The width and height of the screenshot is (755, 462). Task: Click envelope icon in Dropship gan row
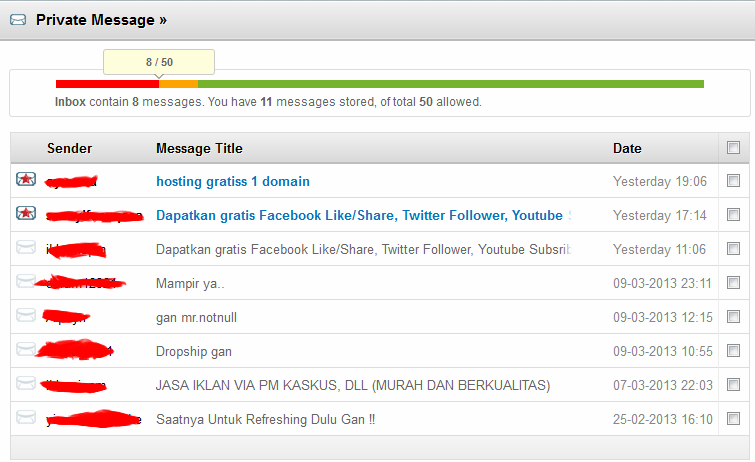pos(26,349)
